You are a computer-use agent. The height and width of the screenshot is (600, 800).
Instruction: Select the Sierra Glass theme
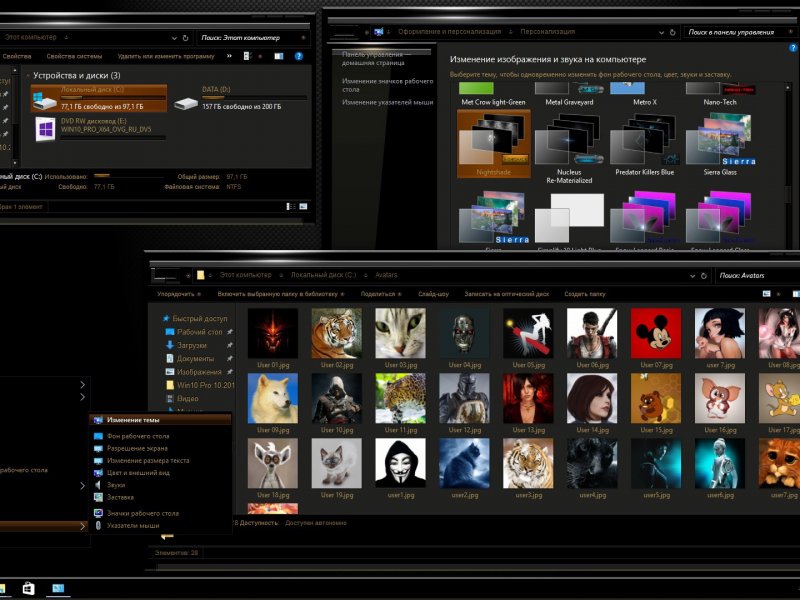[720, 145]
